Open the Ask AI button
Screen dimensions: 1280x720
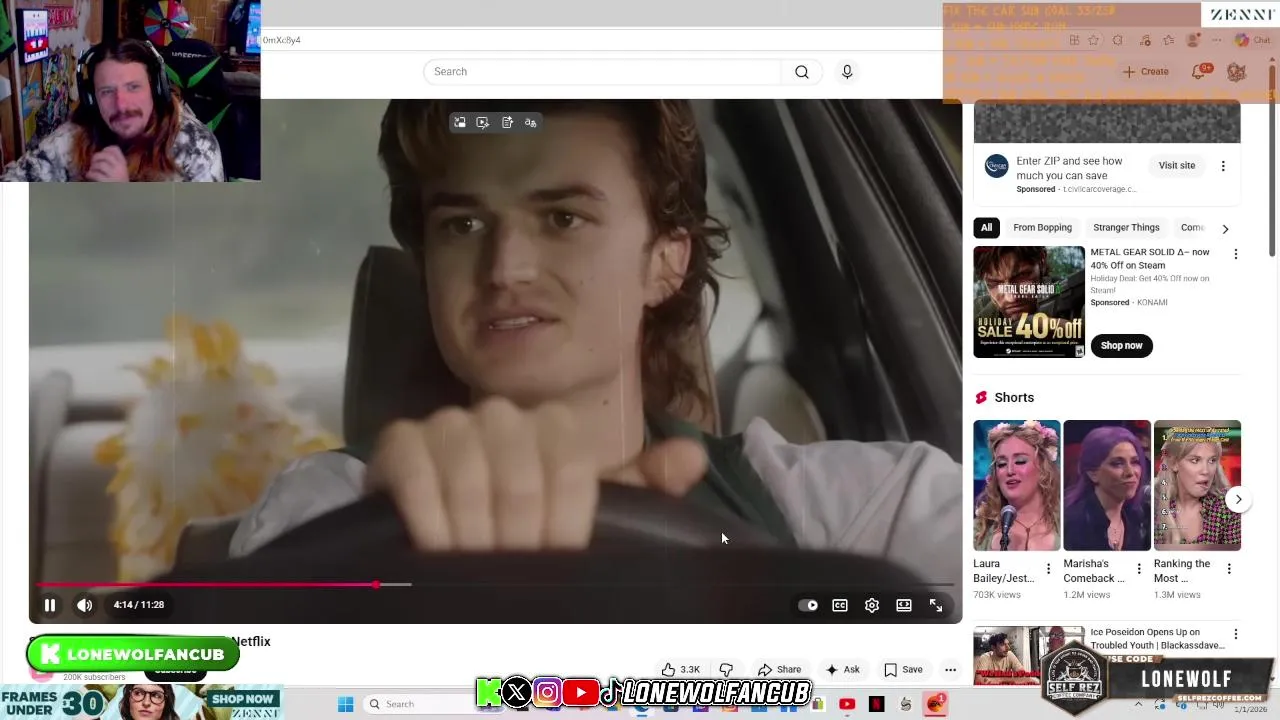click(842, 670)
